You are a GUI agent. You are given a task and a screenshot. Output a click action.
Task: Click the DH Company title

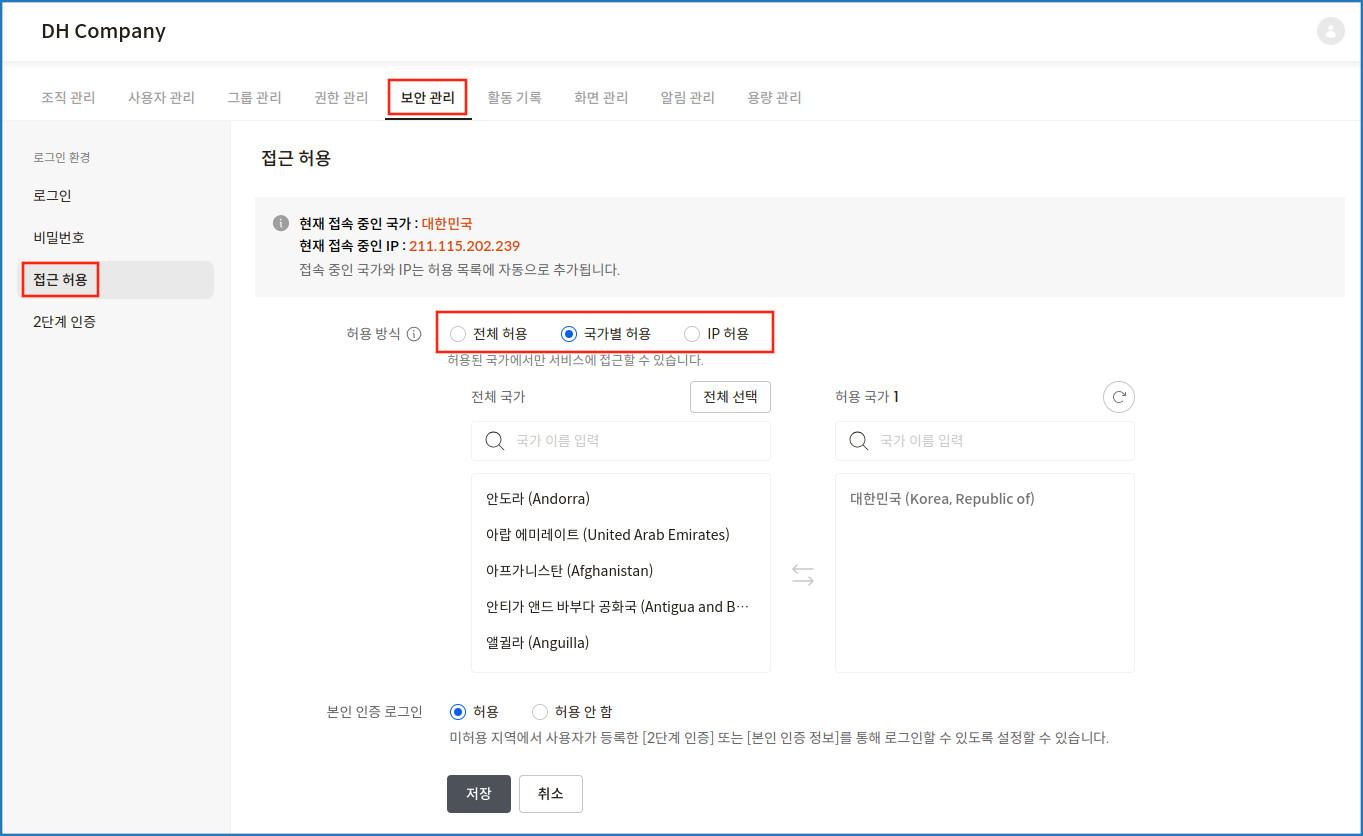(104, 31)
